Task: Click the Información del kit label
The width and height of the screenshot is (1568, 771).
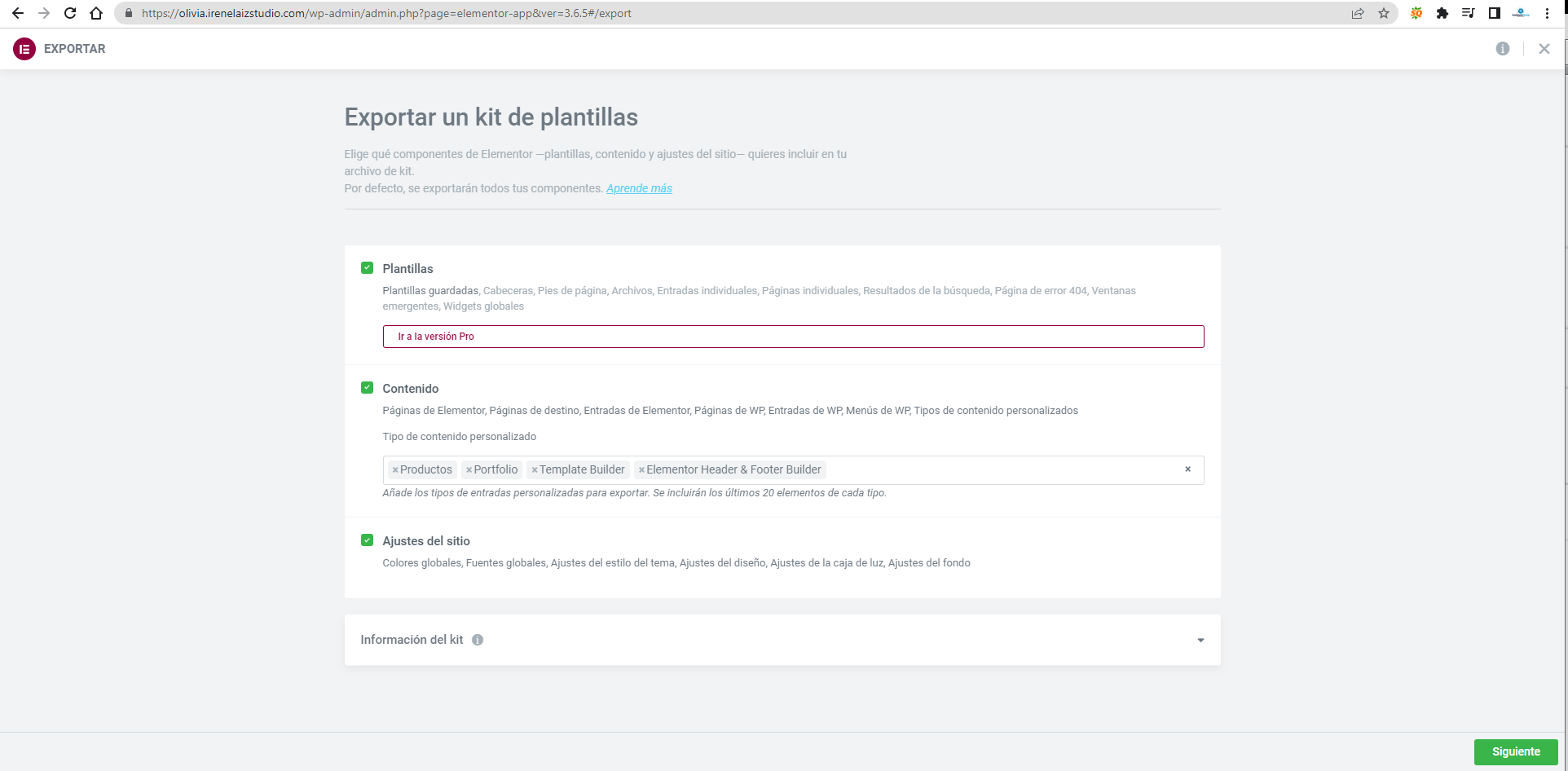Action: [x=412, y=640]
